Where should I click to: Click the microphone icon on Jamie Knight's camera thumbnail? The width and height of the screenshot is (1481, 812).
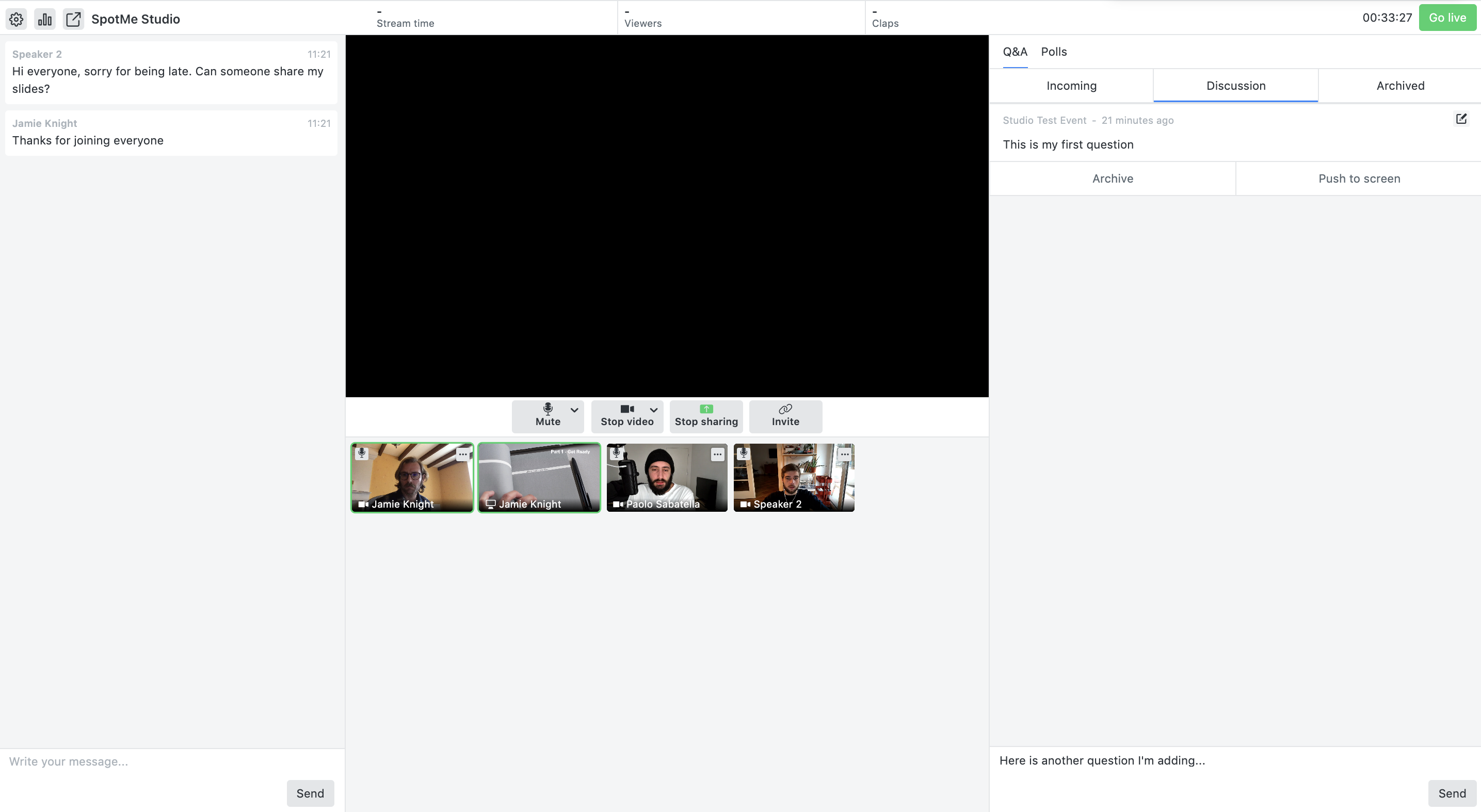pos(362,453)
